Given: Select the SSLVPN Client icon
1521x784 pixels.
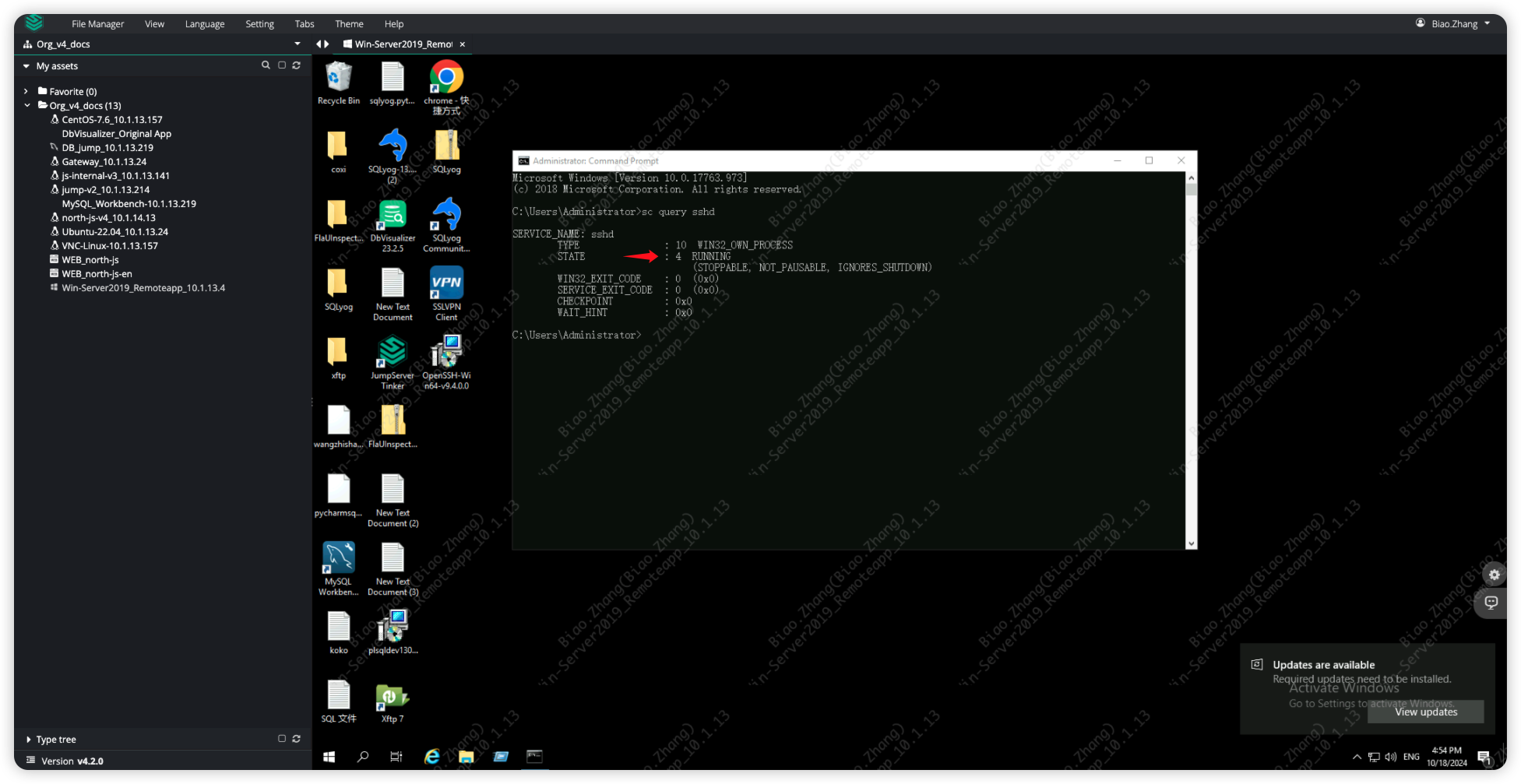Looking at the screenshot, I should pyautogui.click(x=446, y=294).
